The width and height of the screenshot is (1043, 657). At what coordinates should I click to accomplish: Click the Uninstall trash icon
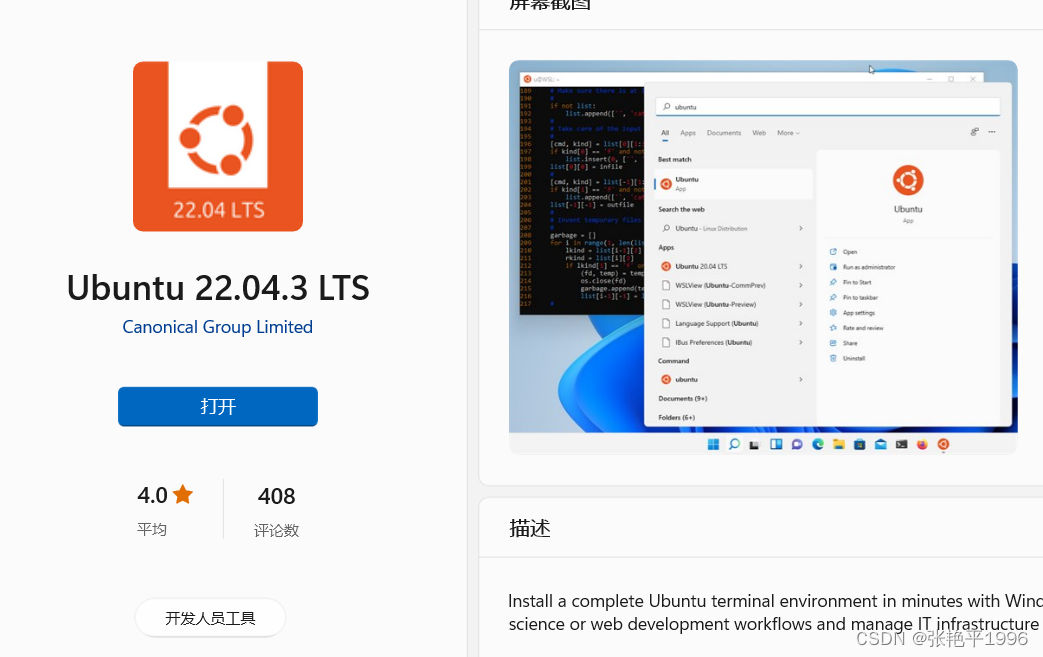pos(832,358)
